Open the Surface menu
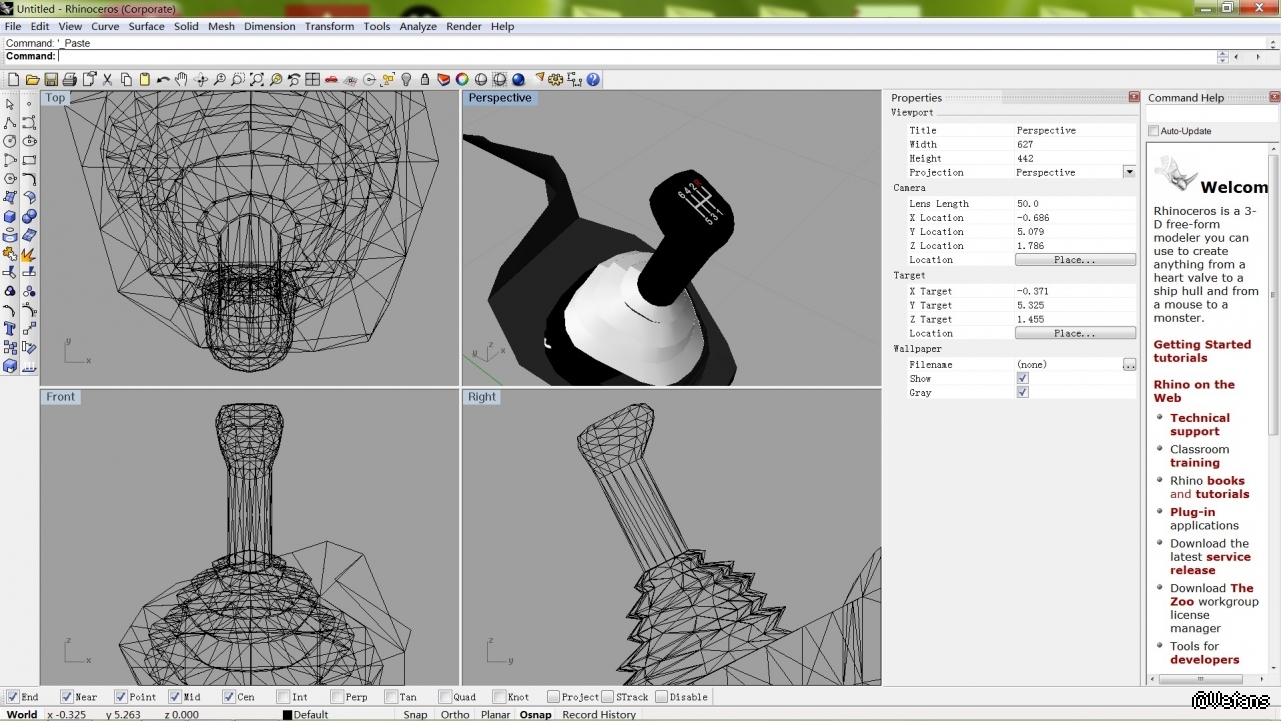1281x721 pixels. point(146,27)
